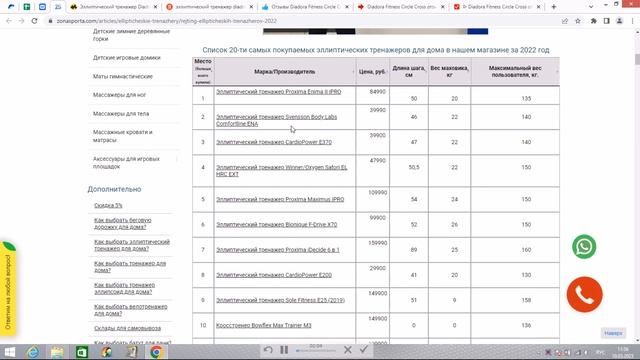640x360 pixels.
Task: Open the Proxima iDecide 6 в 1 link
Action: click(x=278, y=250)
